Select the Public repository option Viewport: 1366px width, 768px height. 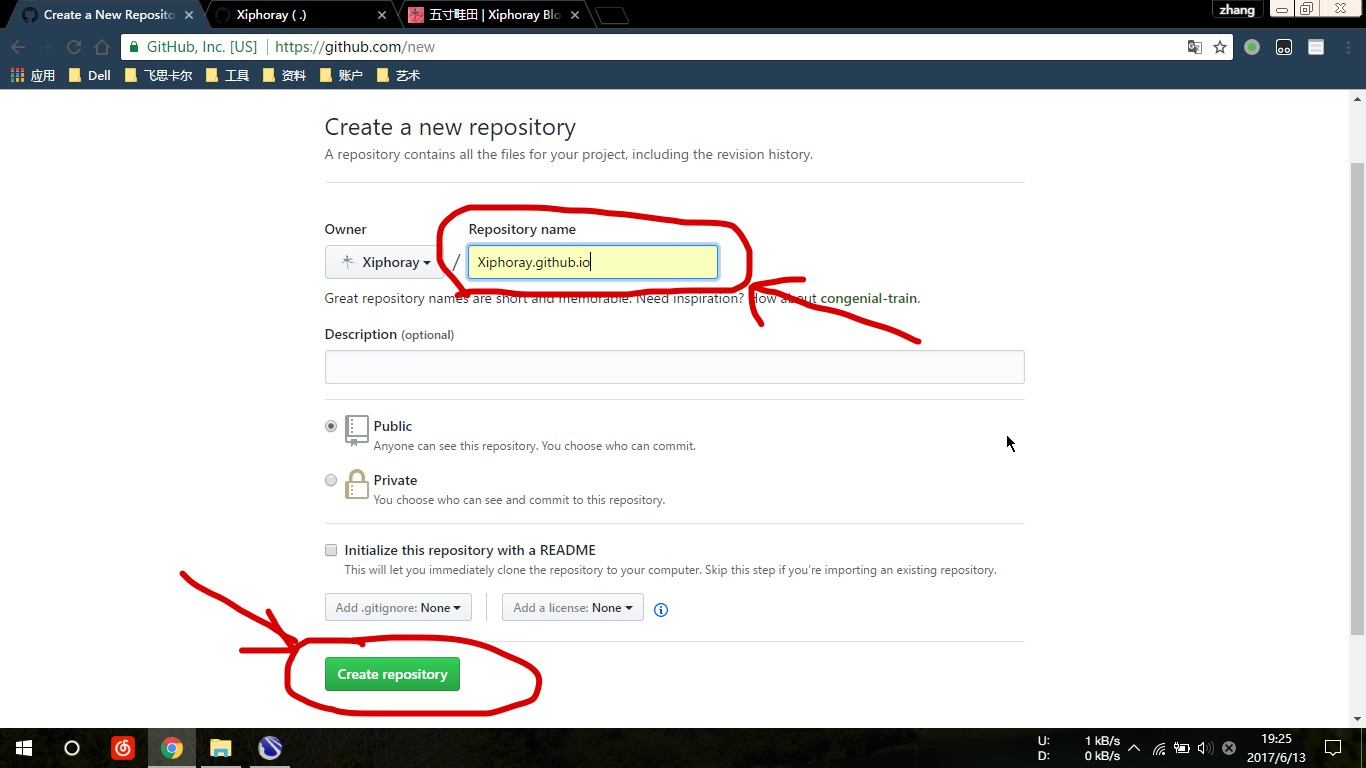click(x=331, y=426)
